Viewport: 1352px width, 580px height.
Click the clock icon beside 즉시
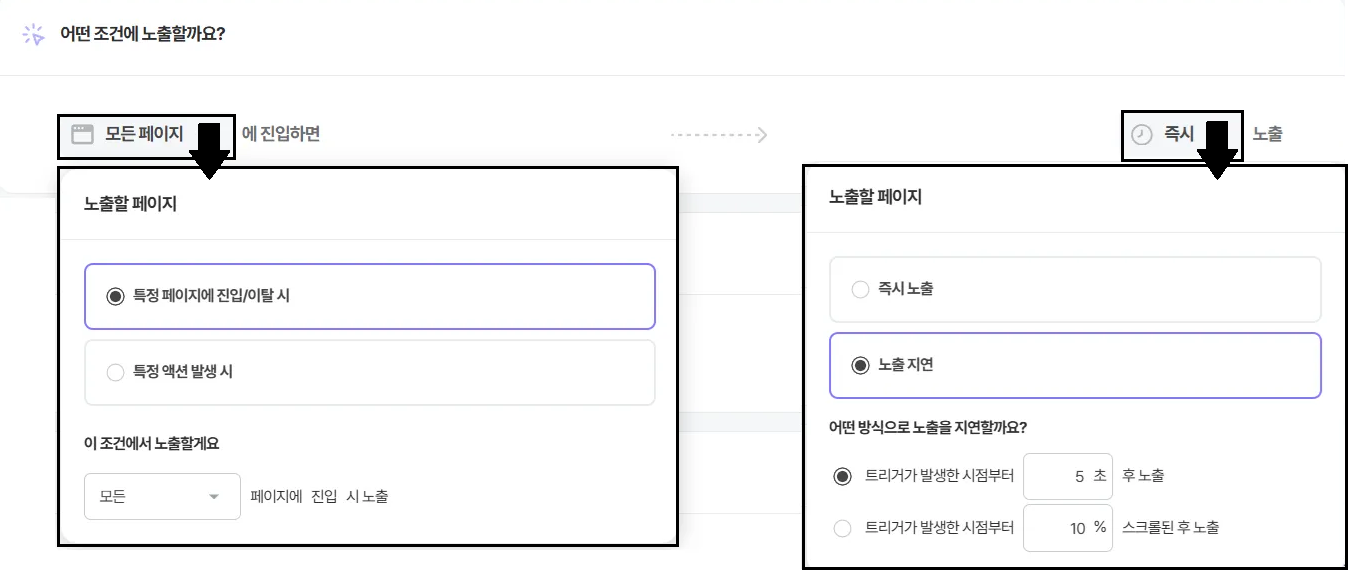click(1141, 134)
